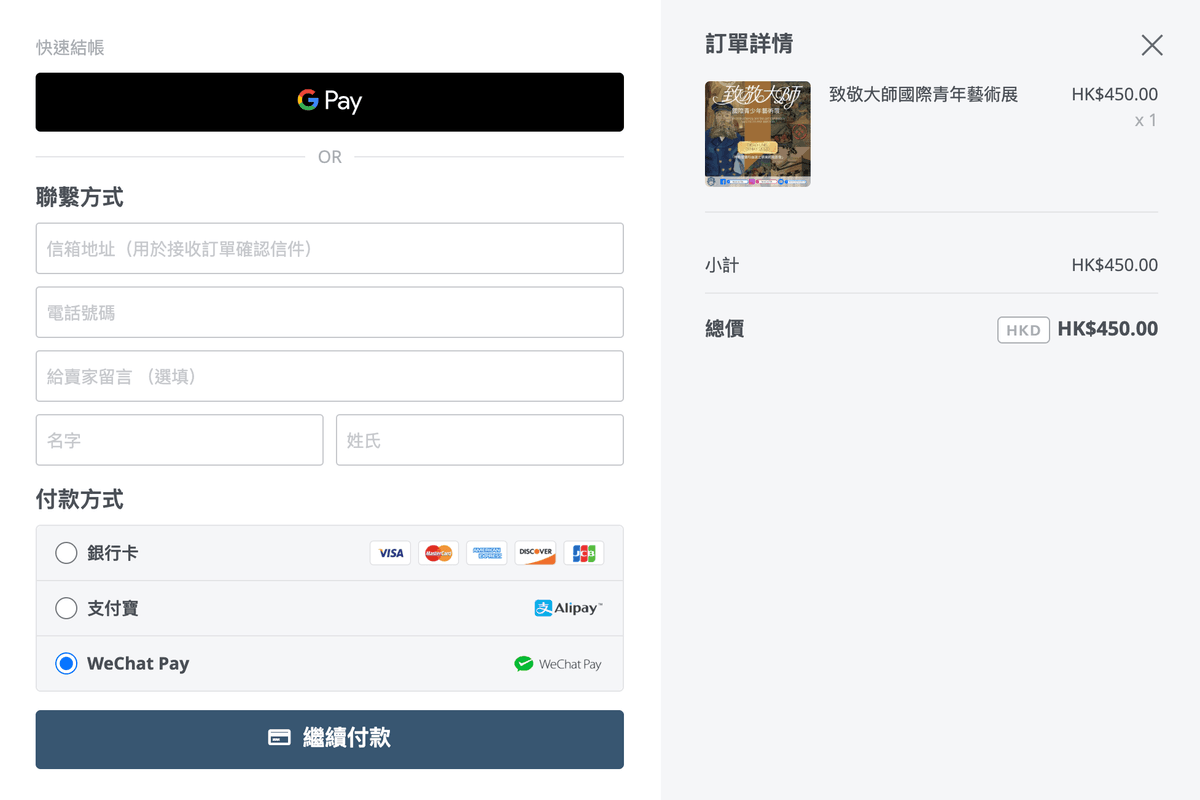Click the Discover card icon
This screenshot has height=800, width=1200.
click(535, 553)
